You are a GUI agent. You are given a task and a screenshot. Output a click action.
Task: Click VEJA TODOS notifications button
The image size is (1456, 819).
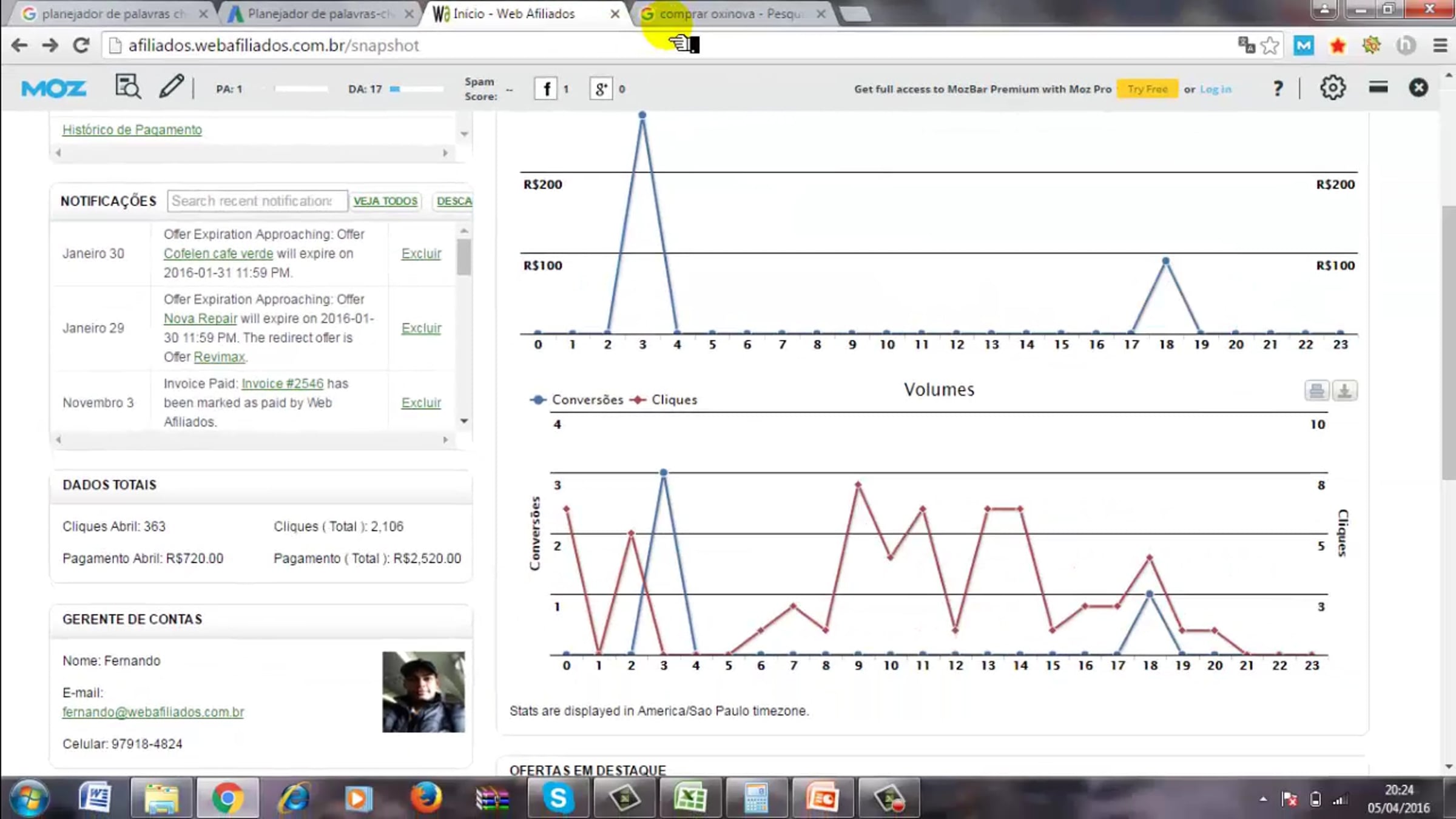[385, 201]
